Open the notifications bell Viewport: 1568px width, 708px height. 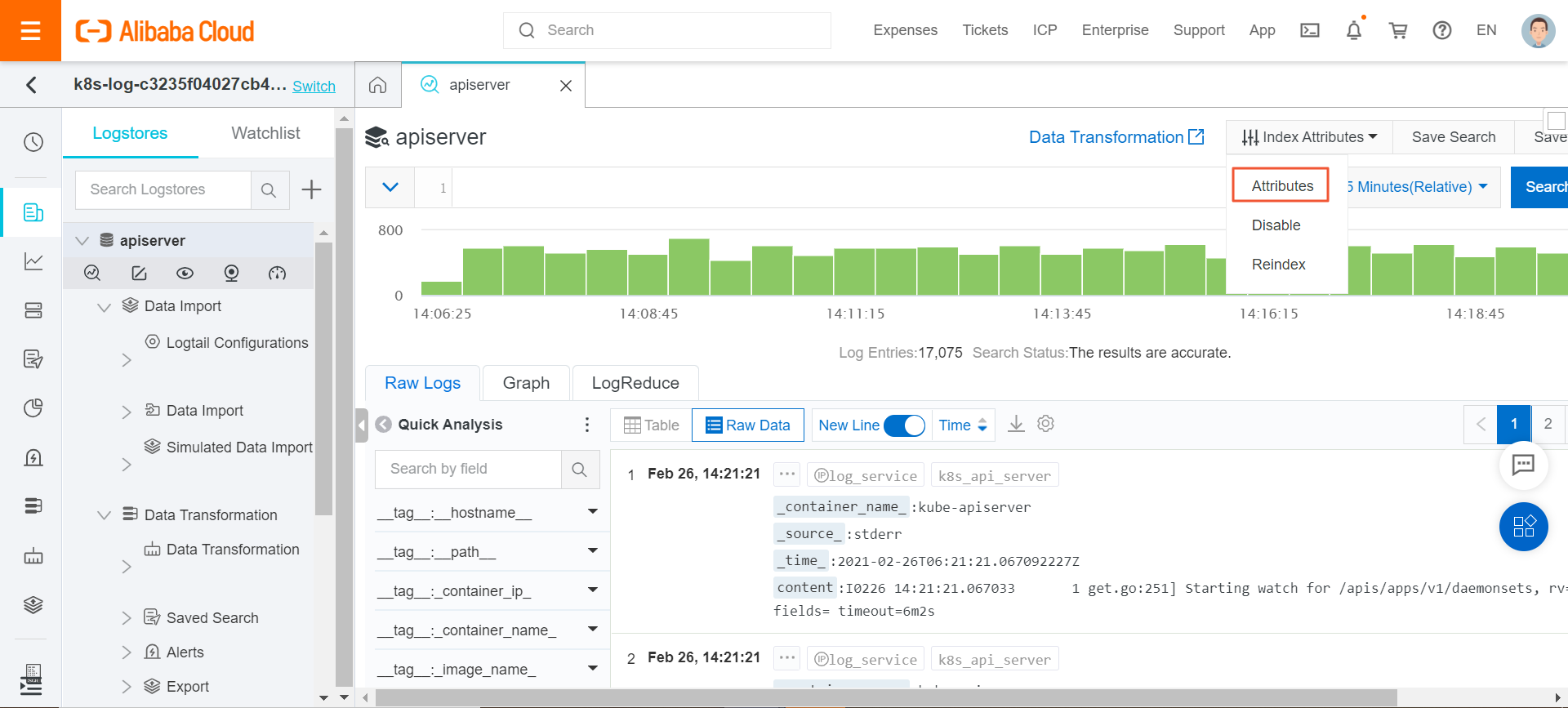1354,30
